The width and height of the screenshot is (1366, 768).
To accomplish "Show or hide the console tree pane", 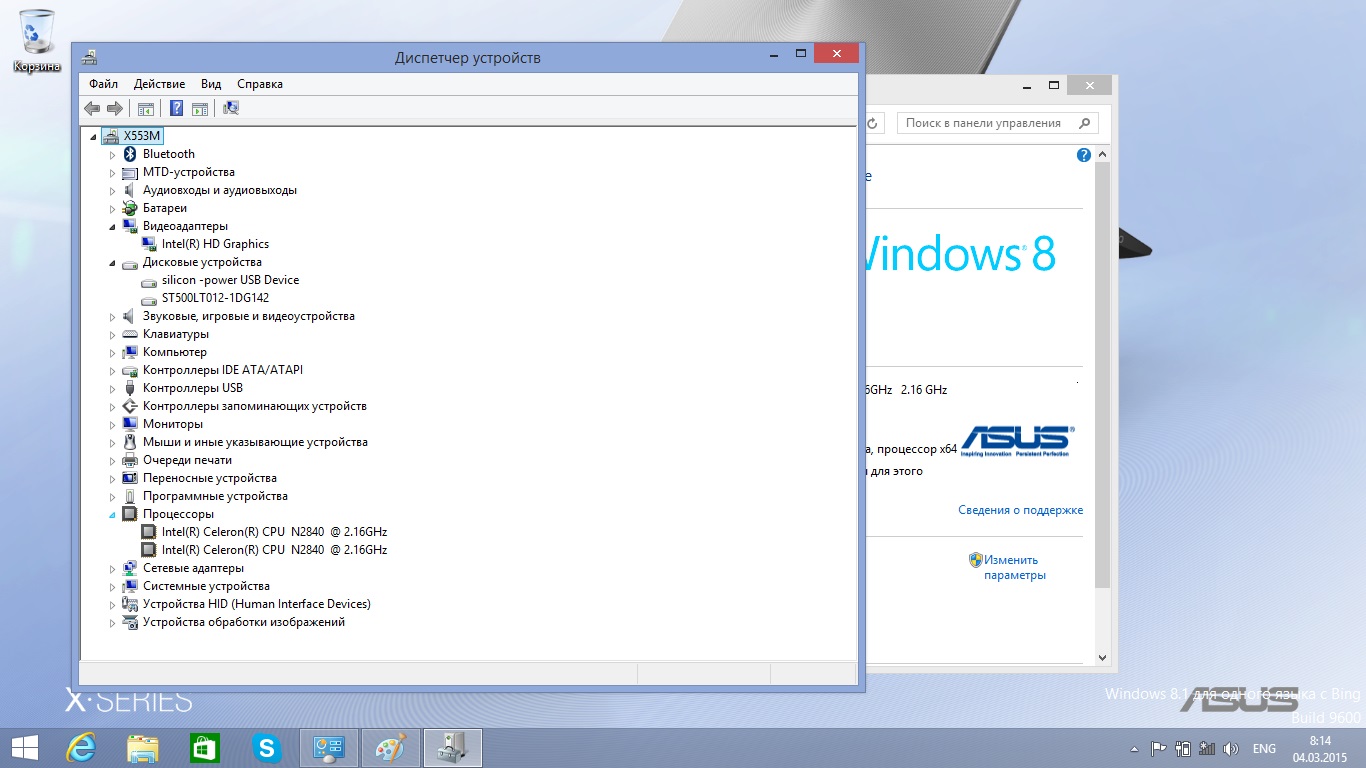I will pyautogui.click(x=146, y=108).
